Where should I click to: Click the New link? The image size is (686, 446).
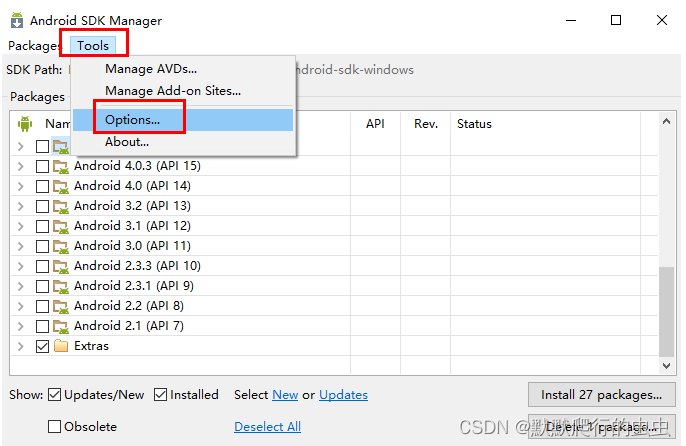pyautogui.click(x=285, y=395)
